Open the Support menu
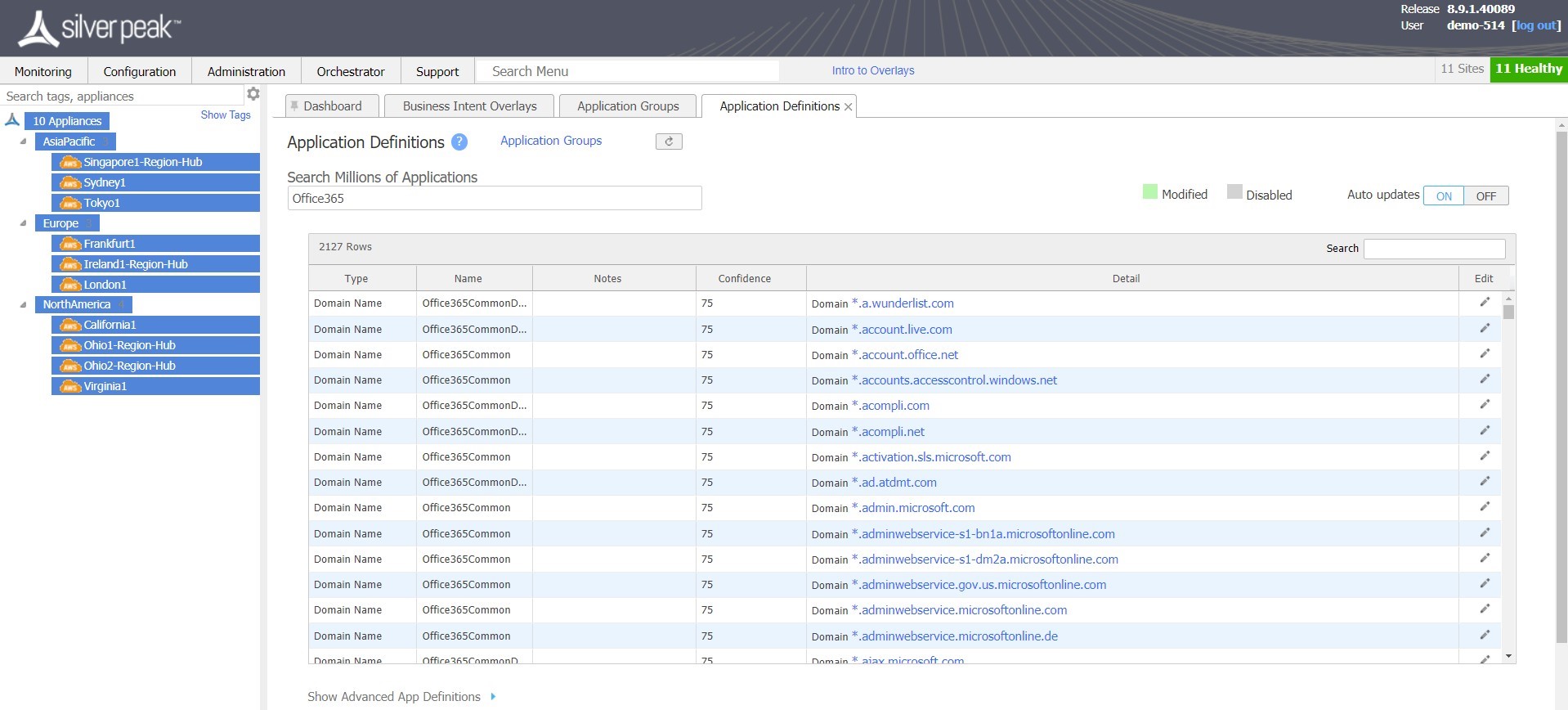The height and width of the screenshot is (710, 1568). coord(437,71)
